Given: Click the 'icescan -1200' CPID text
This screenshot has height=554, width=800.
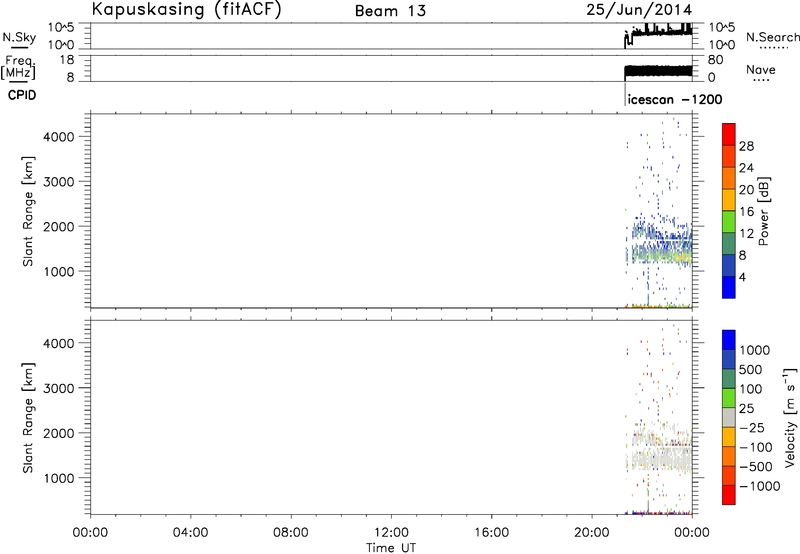Looking at the screenshot, I should [x=675, y=99].
